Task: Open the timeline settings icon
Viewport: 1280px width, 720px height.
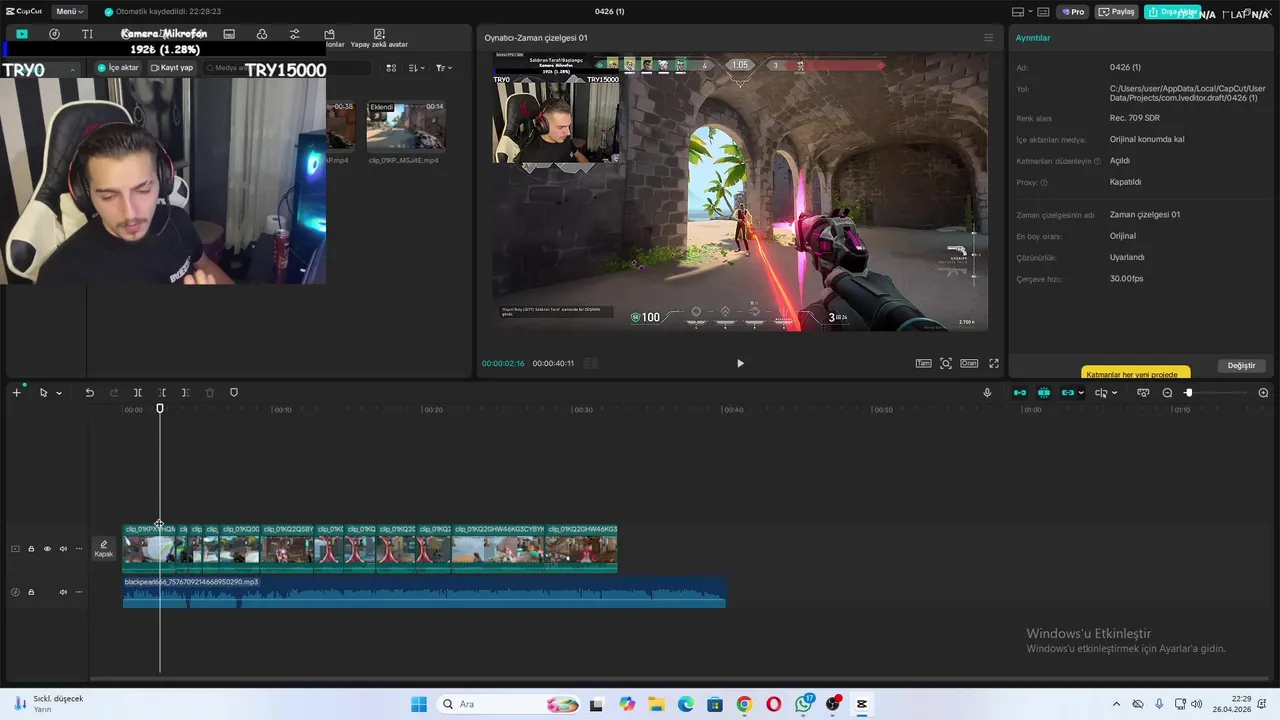Action: pos(1143,393)
